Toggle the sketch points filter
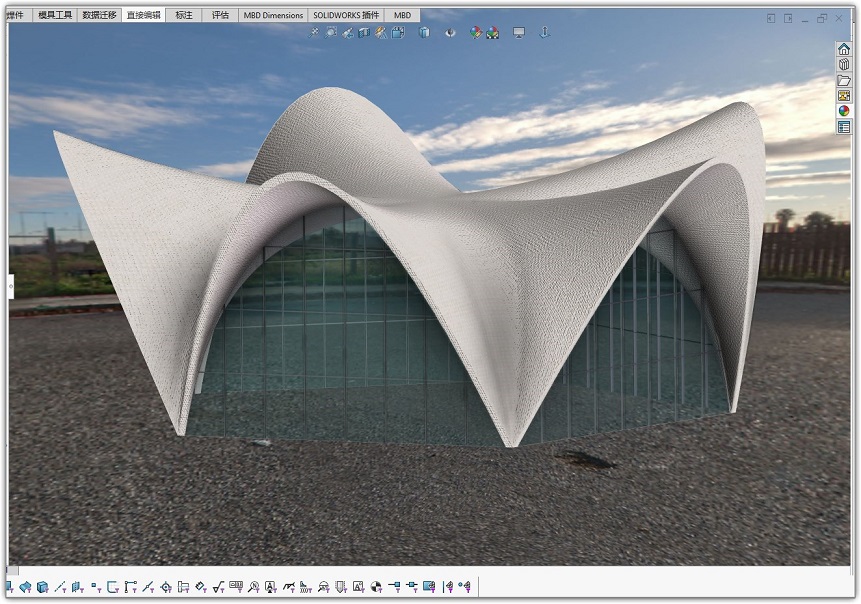This screenshot has height=604, width=861. tap(96, 588)
